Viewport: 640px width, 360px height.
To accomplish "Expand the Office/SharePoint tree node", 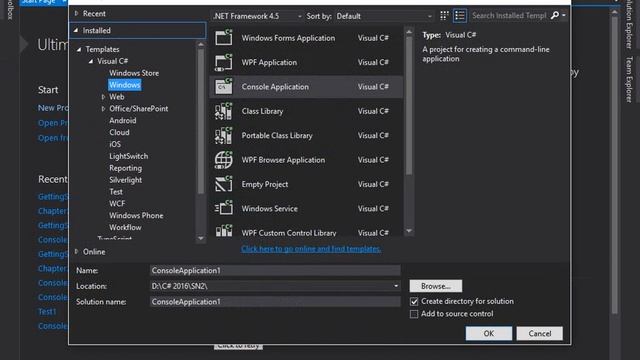I will click(103, 109).
